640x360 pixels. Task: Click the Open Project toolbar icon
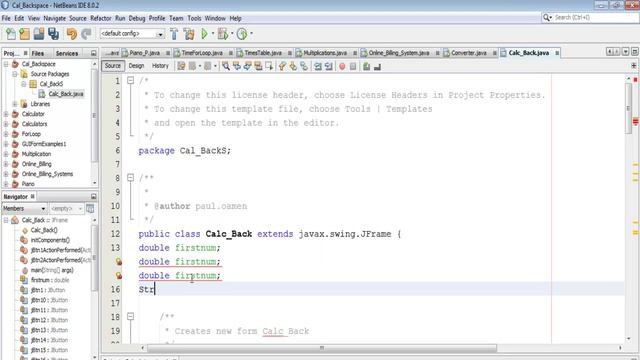pos(39,34)
